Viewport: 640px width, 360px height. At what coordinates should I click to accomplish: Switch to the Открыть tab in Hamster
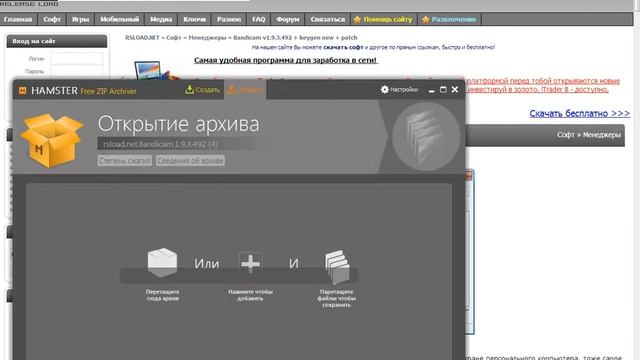point(245,90)
